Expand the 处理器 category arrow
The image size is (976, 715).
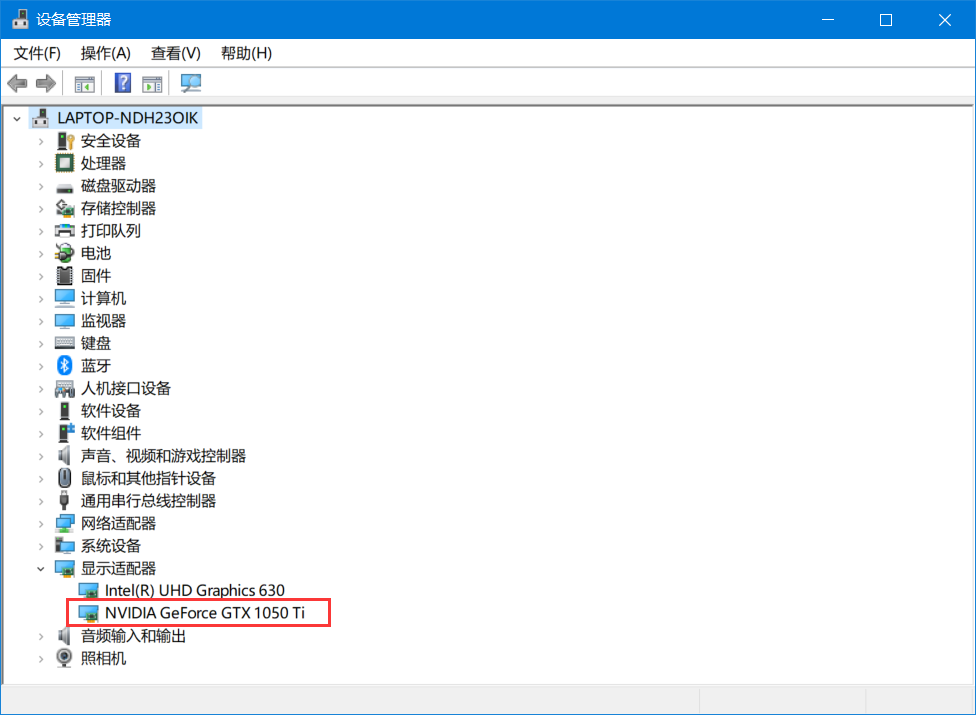click(x=41, y=164)
